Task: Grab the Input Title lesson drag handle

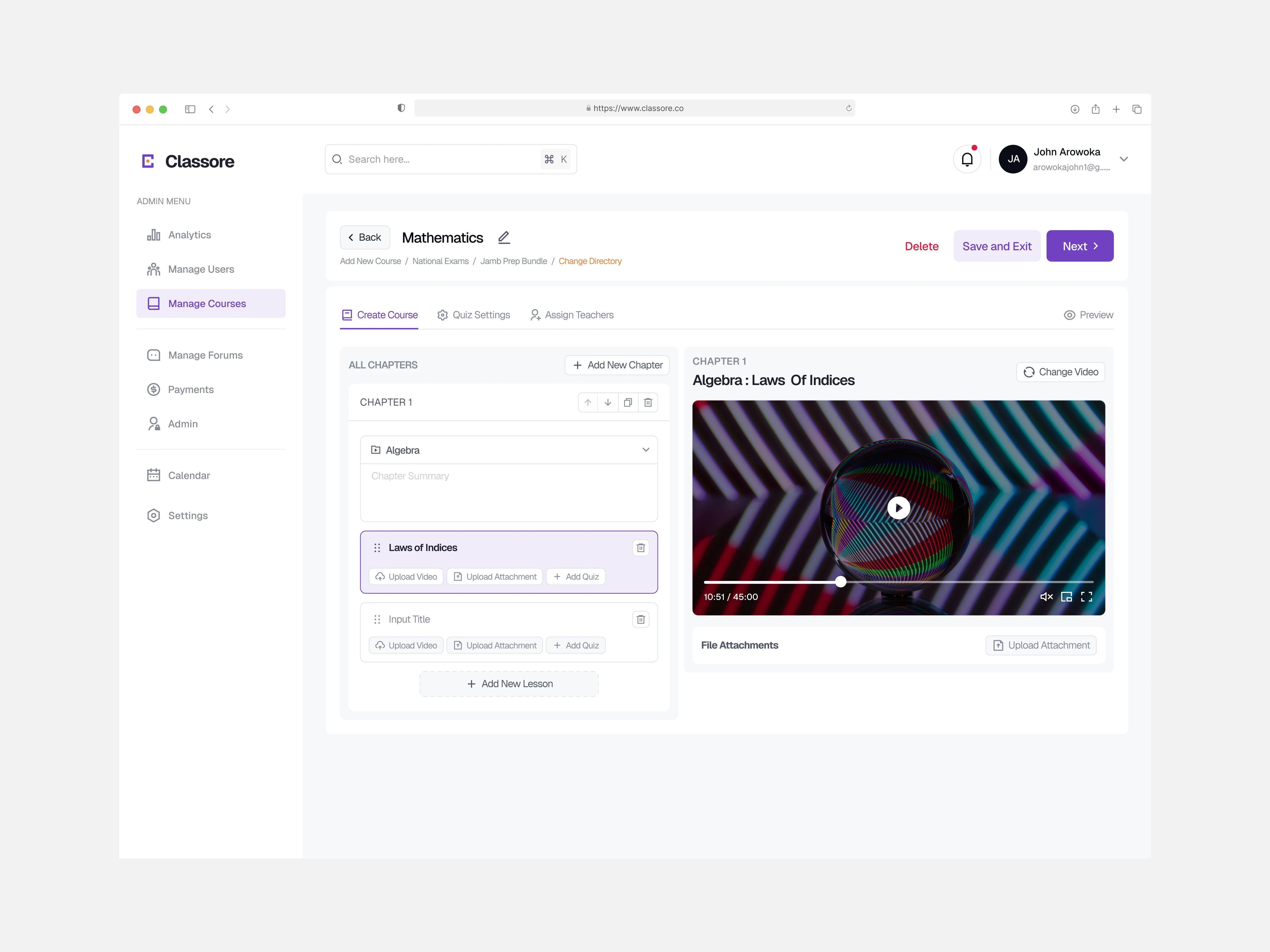Action: (377, 619)
